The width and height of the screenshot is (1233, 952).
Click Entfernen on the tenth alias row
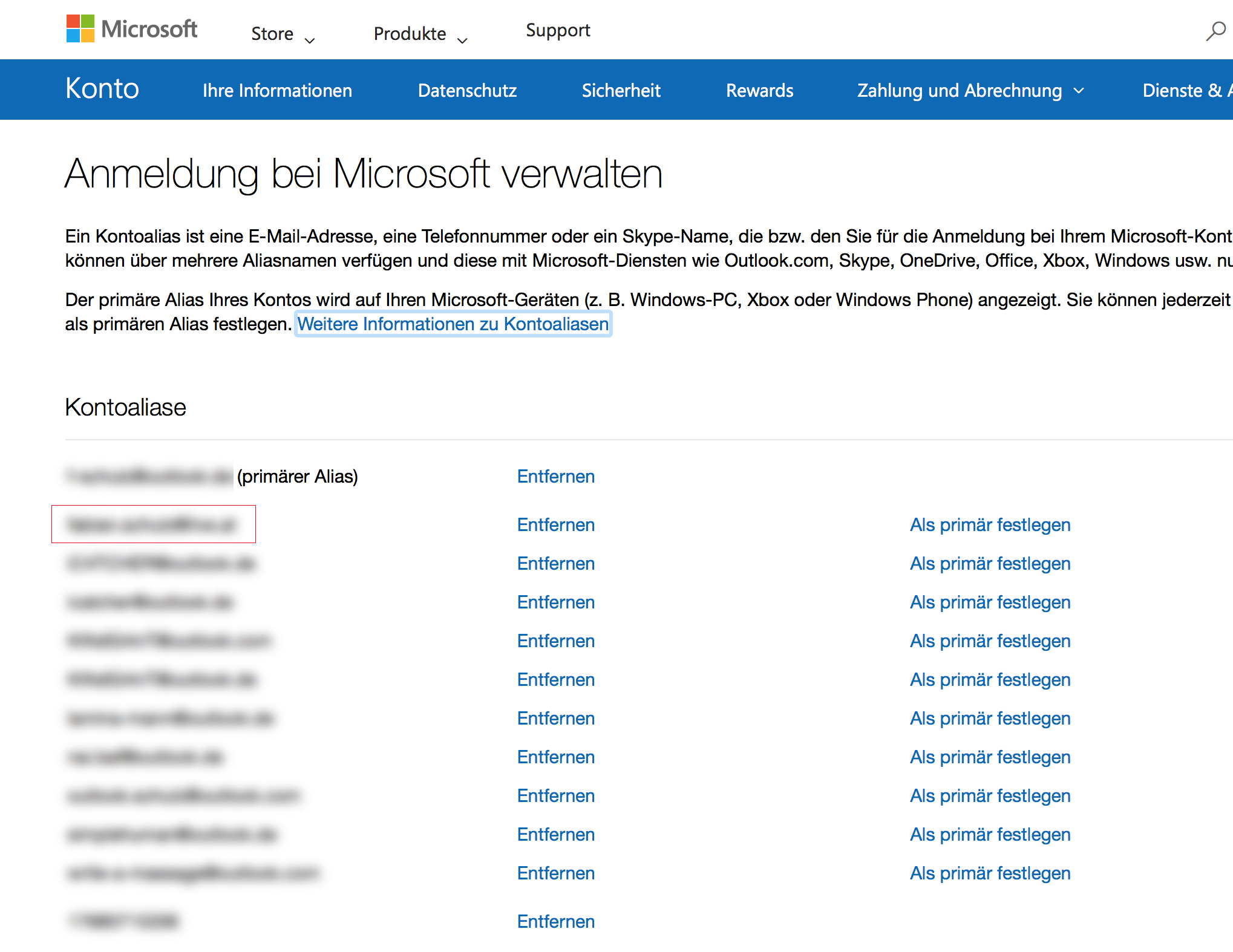[x=555, y=835]
